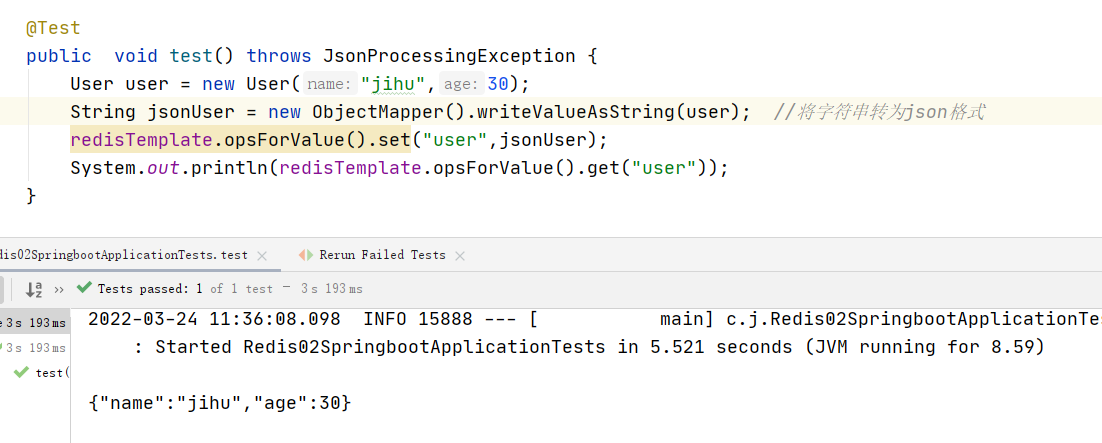Close the Redis02SpringbootApplicationTests.test tab

[262, 256]
